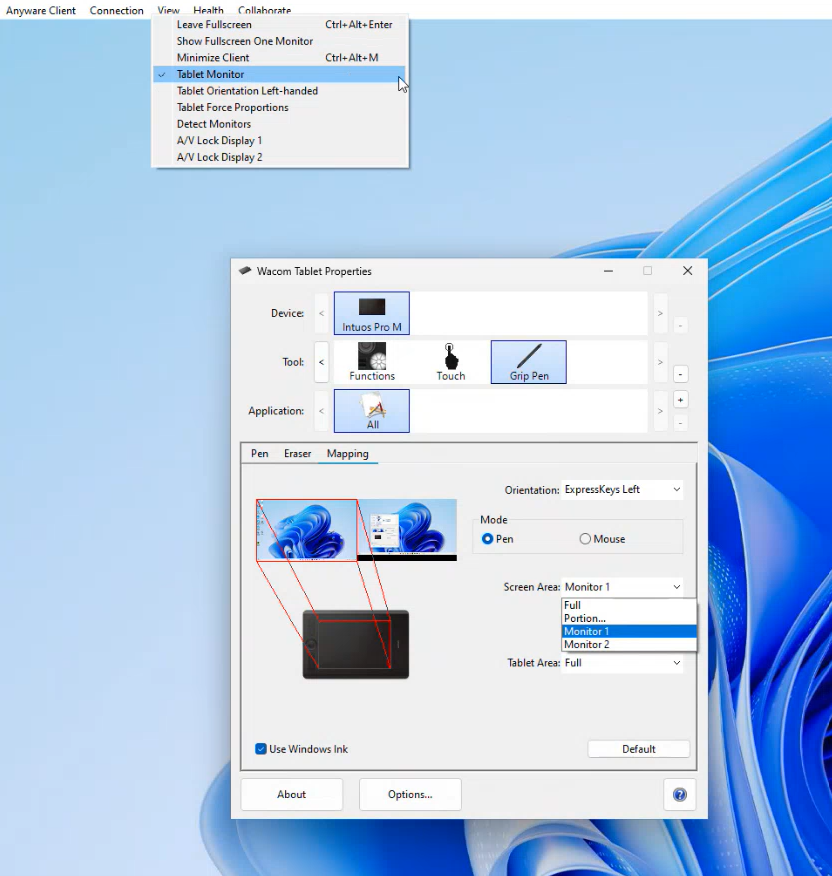The image size is (832, 876).
Task: Open the Anyware Client menu
Action: click(x=41, y=10)
